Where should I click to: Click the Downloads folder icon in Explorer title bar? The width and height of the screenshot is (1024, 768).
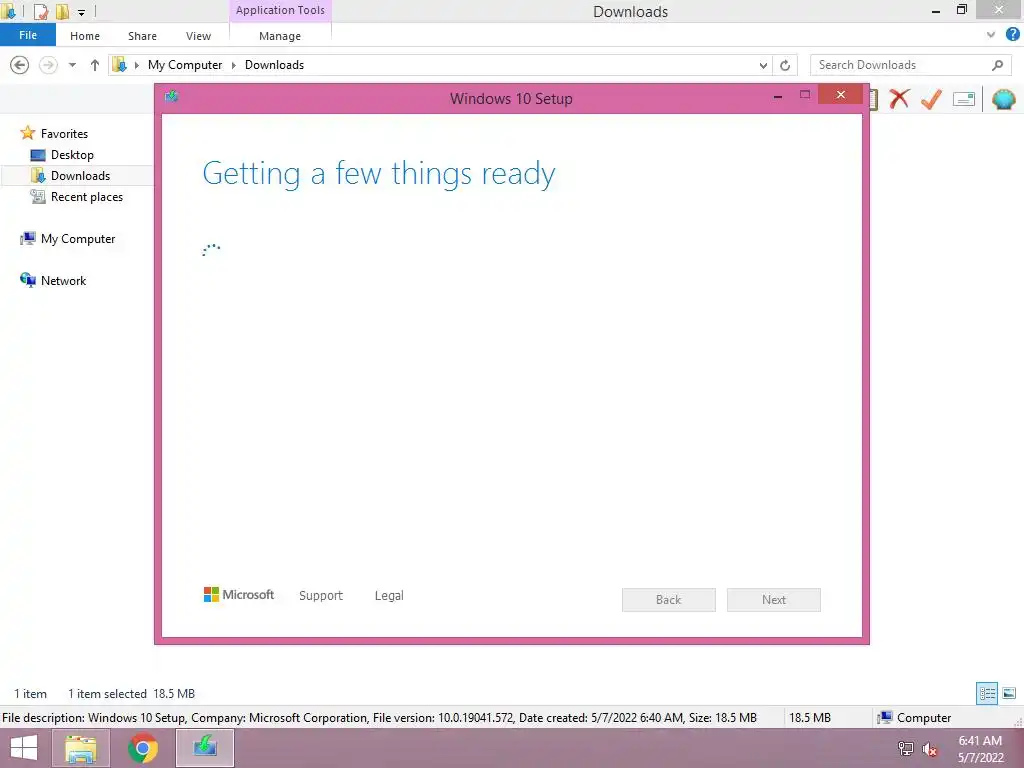[x=8, y=11]
